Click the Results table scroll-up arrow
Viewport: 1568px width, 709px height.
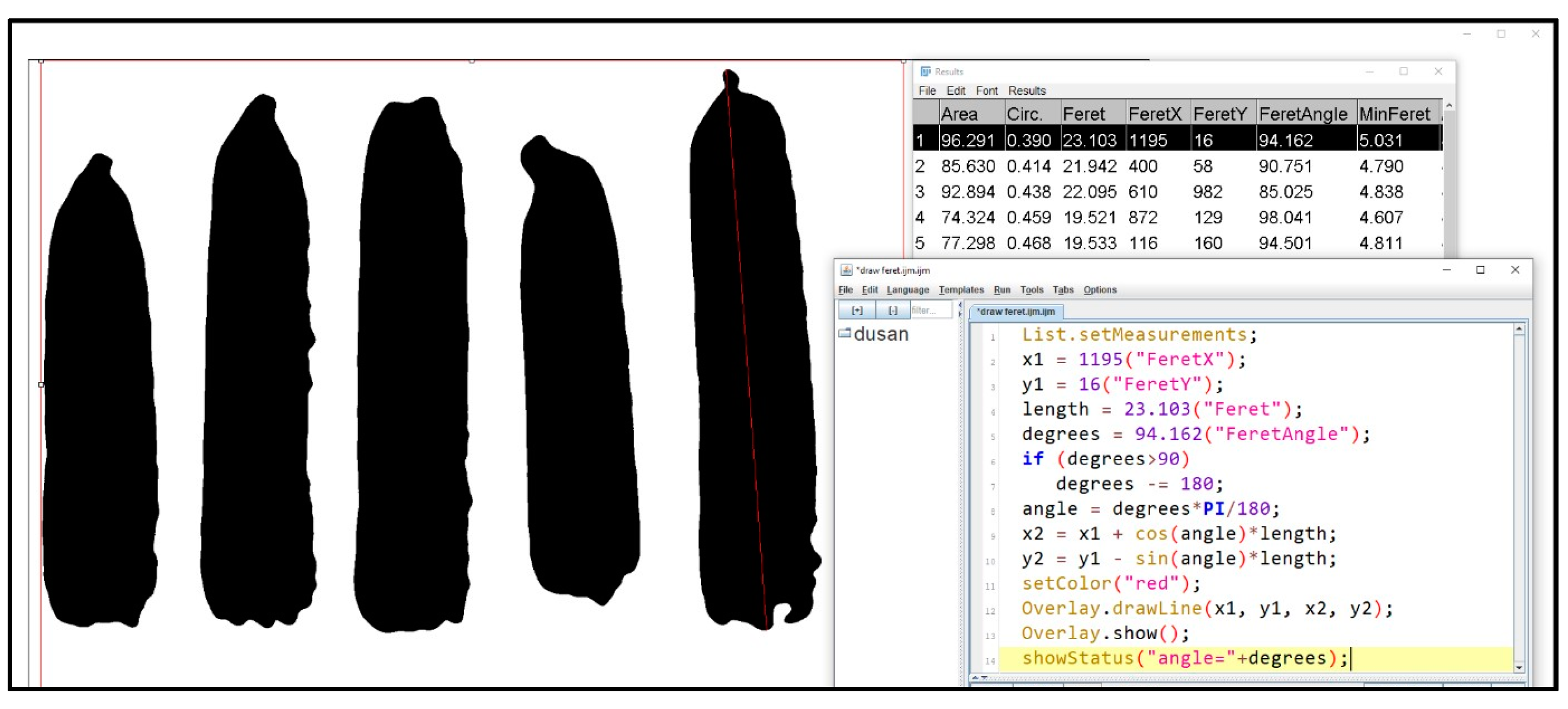(x=1449, y=106)
